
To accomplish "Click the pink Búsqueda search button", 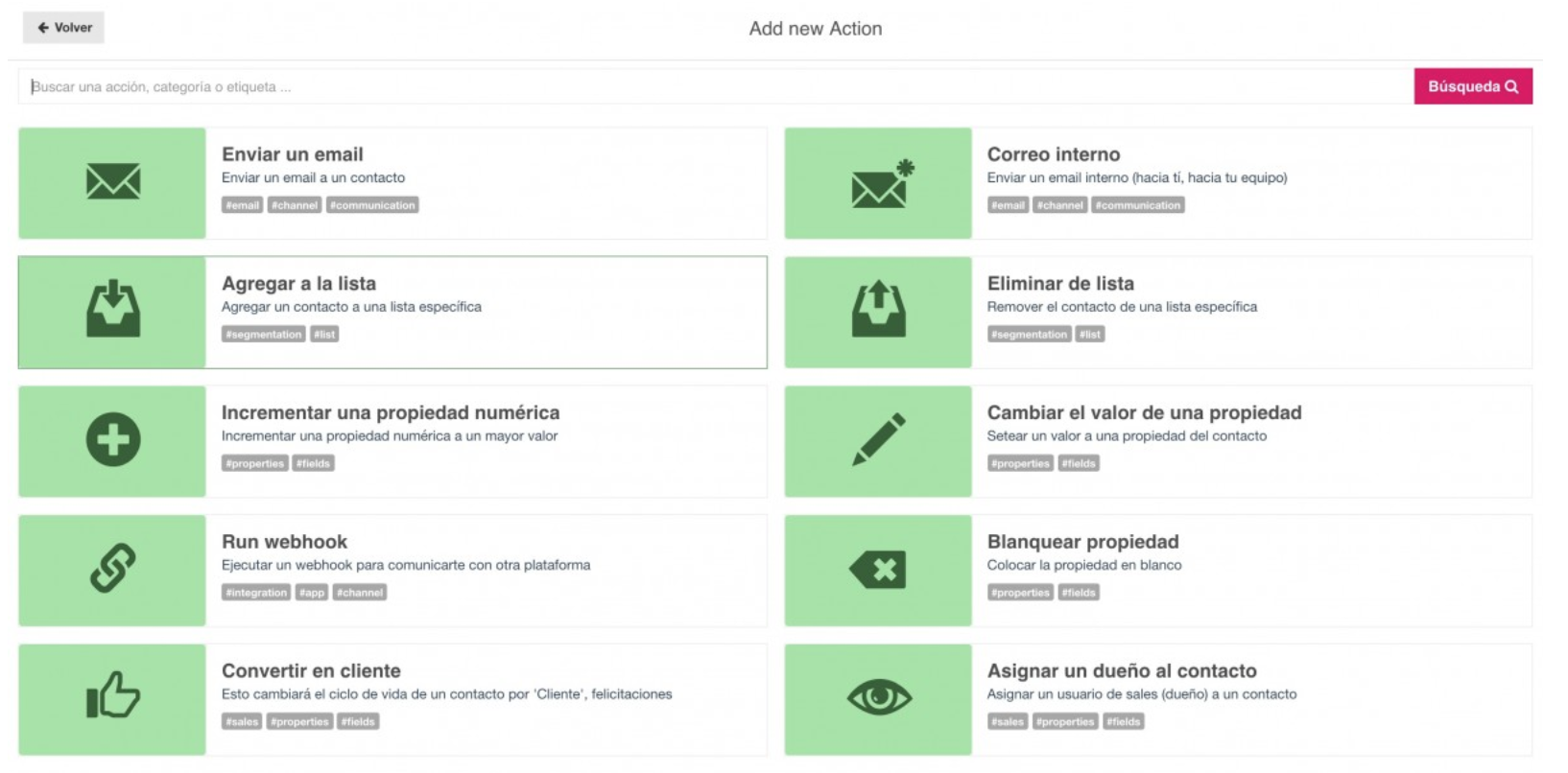I will point(1473,86).
